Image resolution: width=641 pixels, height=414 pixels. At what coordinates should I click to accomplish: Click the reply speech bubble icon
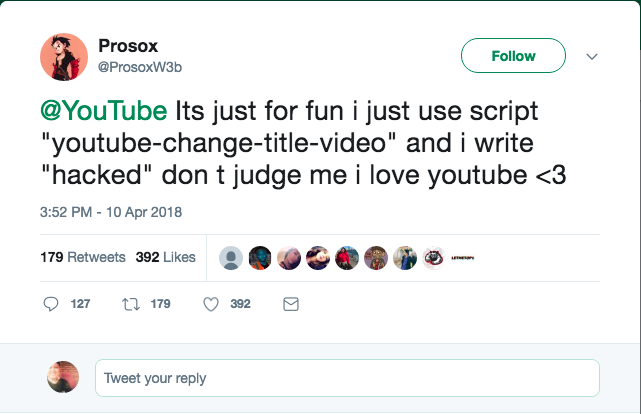click(x=52, y=304)
